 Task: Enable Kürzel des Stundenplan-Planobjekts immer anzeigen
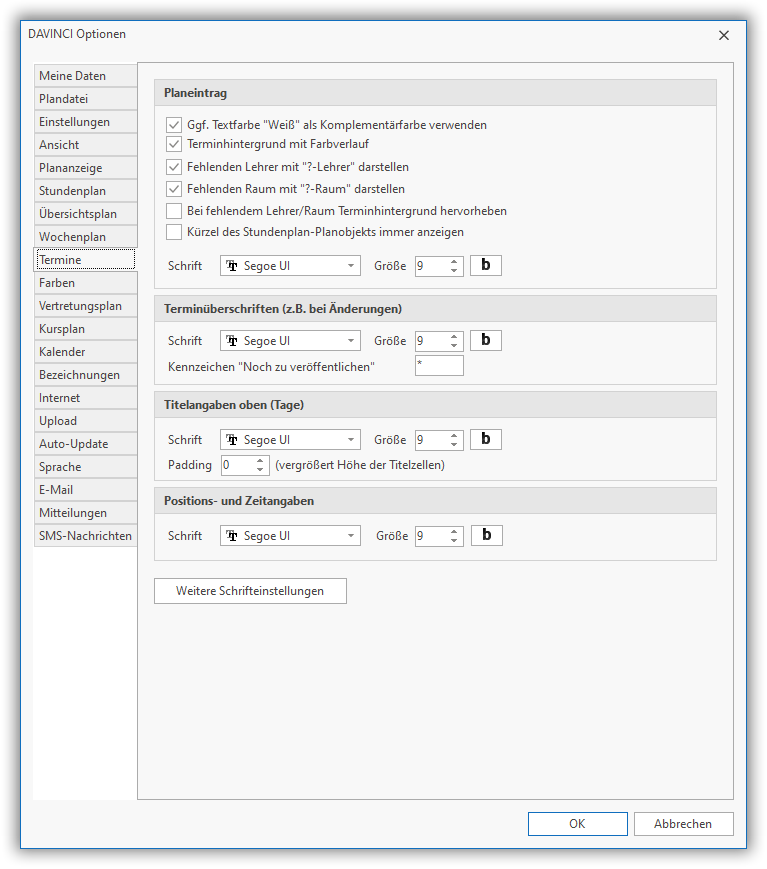point(175,232)
